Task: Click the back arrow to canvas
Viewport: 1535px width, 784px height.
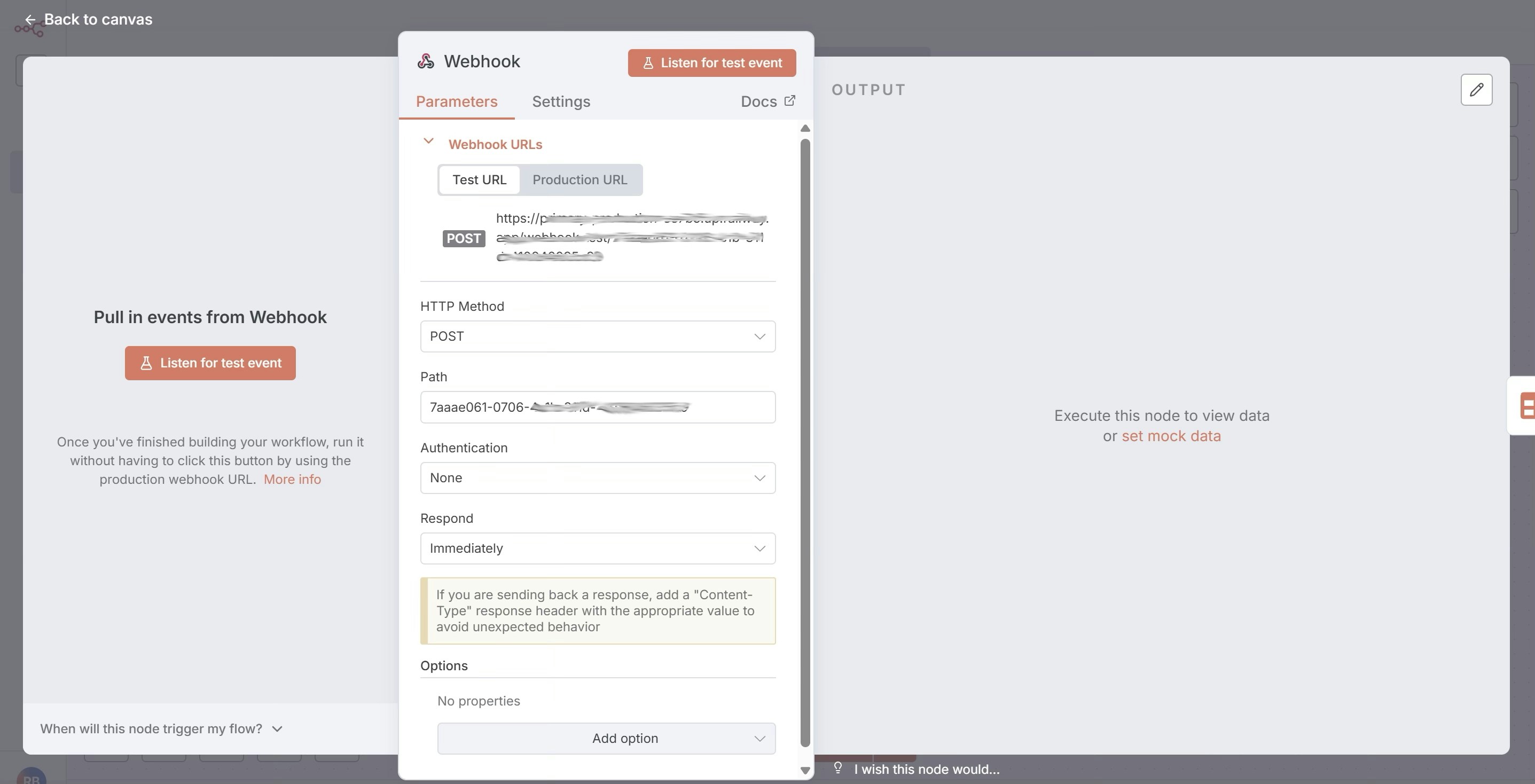Action: click(x=30, y=20)
